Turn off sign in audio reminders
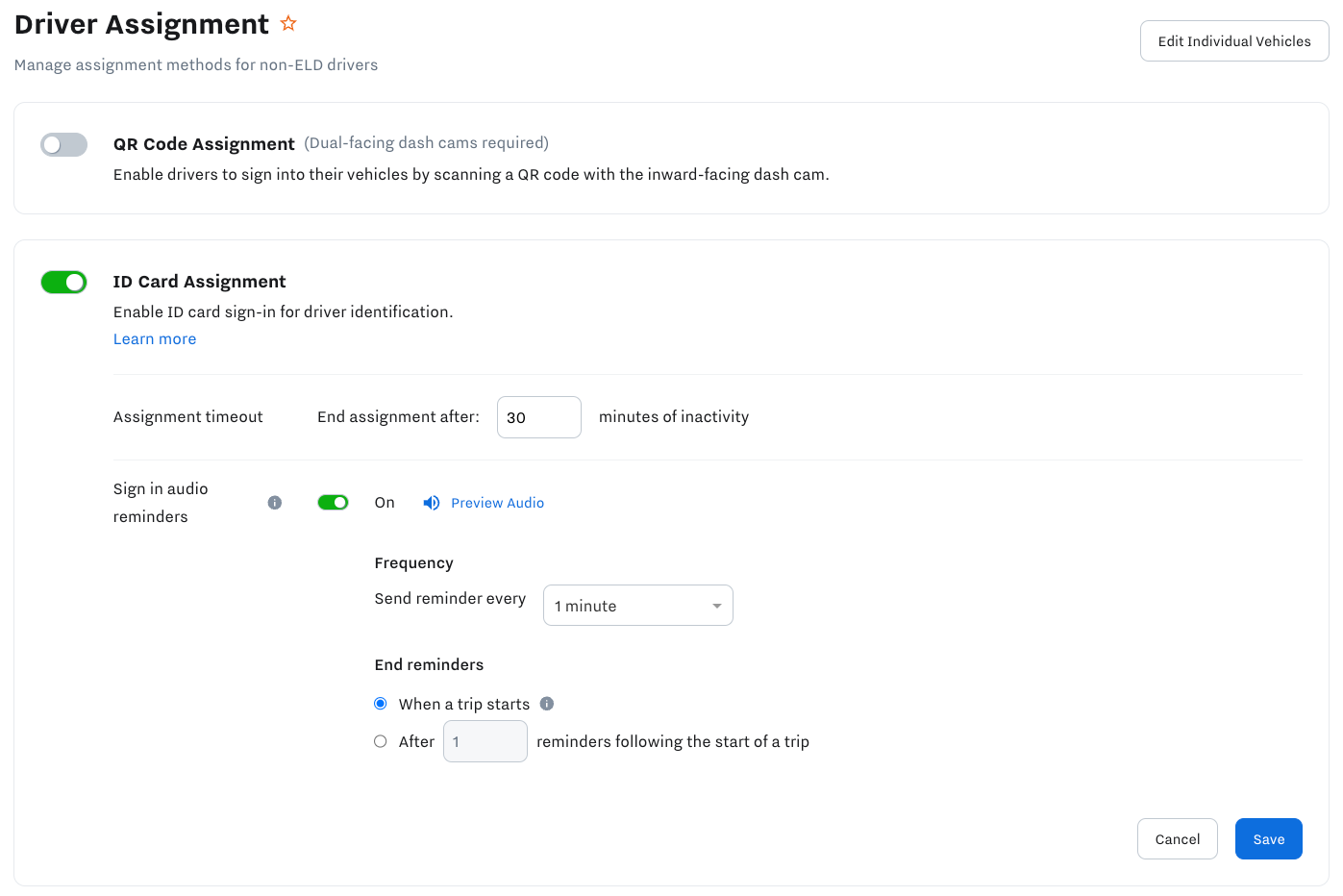This screenshot has height=896, width=1343. coord(334,502)
